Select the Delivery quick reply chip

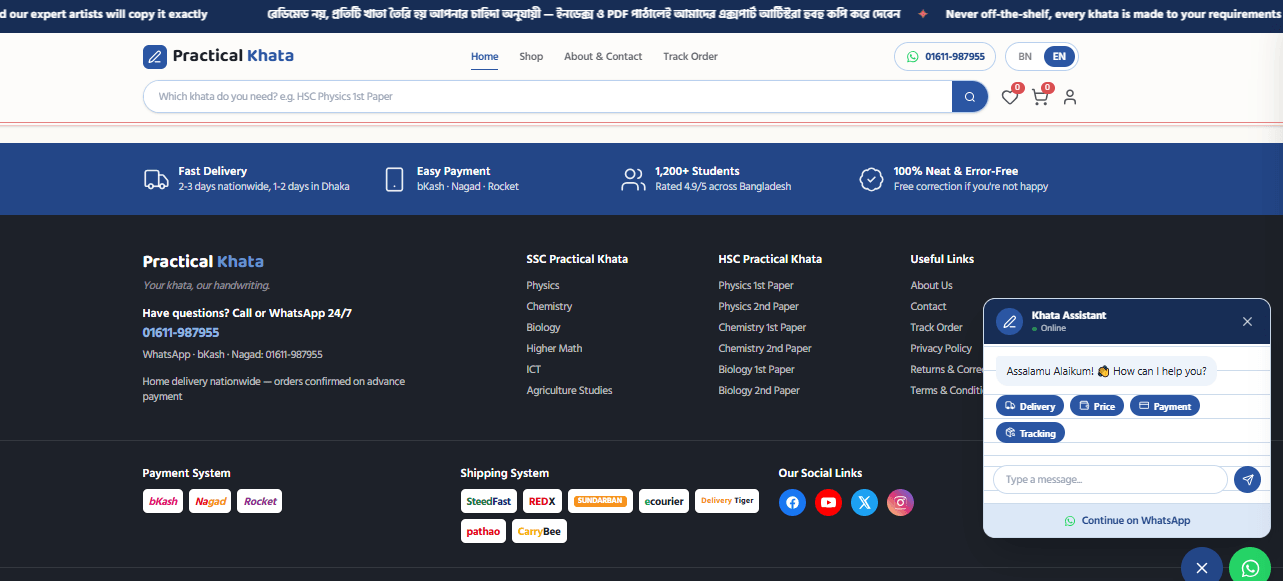click(x=1030, y=406)
